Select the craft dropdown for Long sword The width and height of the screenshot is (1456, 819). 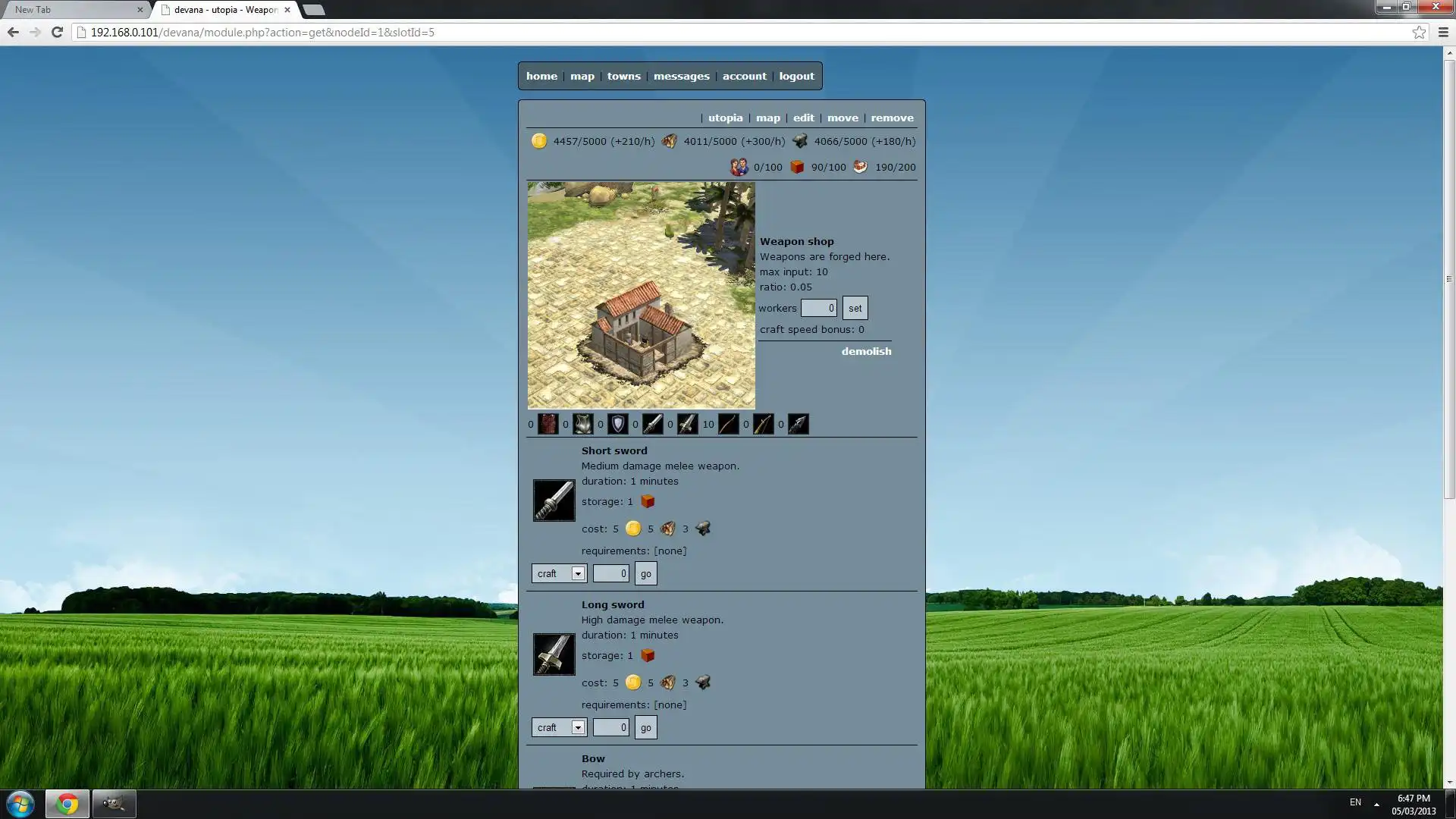coord(557,727)
